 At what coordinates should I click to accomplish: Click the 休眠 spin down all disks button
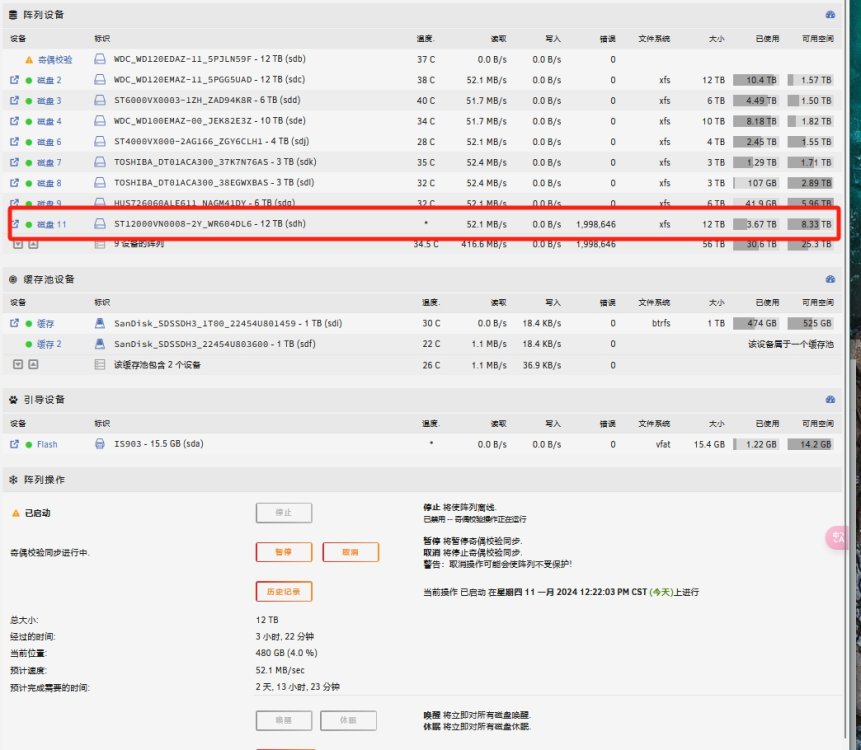349,720
